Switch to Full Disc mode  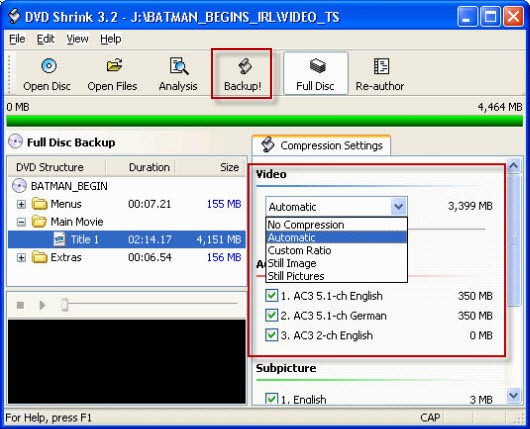point(315,74)
